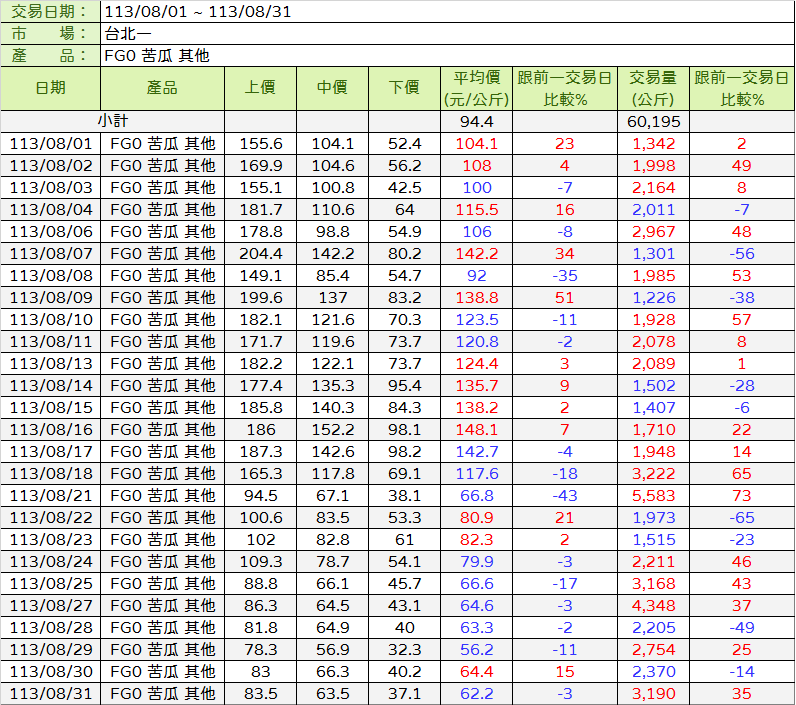
Task: Click the 中價 column header
Action: pyautogui.click(x=332, y=89)
